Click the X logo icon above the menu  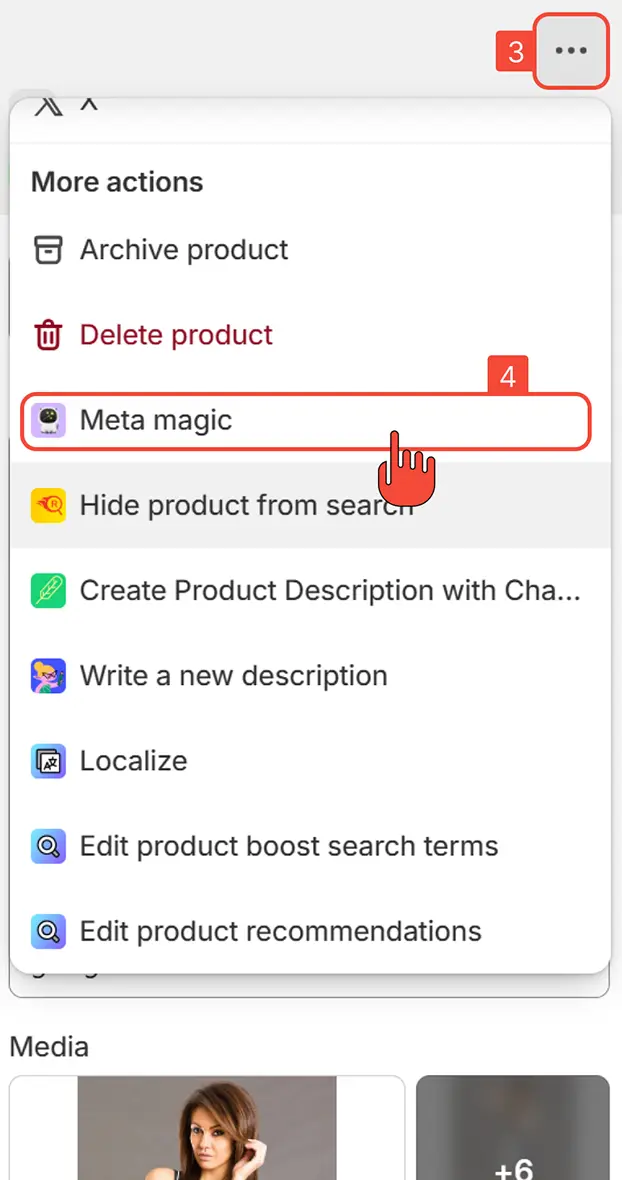pyautogui.click(x=48, y=106)
